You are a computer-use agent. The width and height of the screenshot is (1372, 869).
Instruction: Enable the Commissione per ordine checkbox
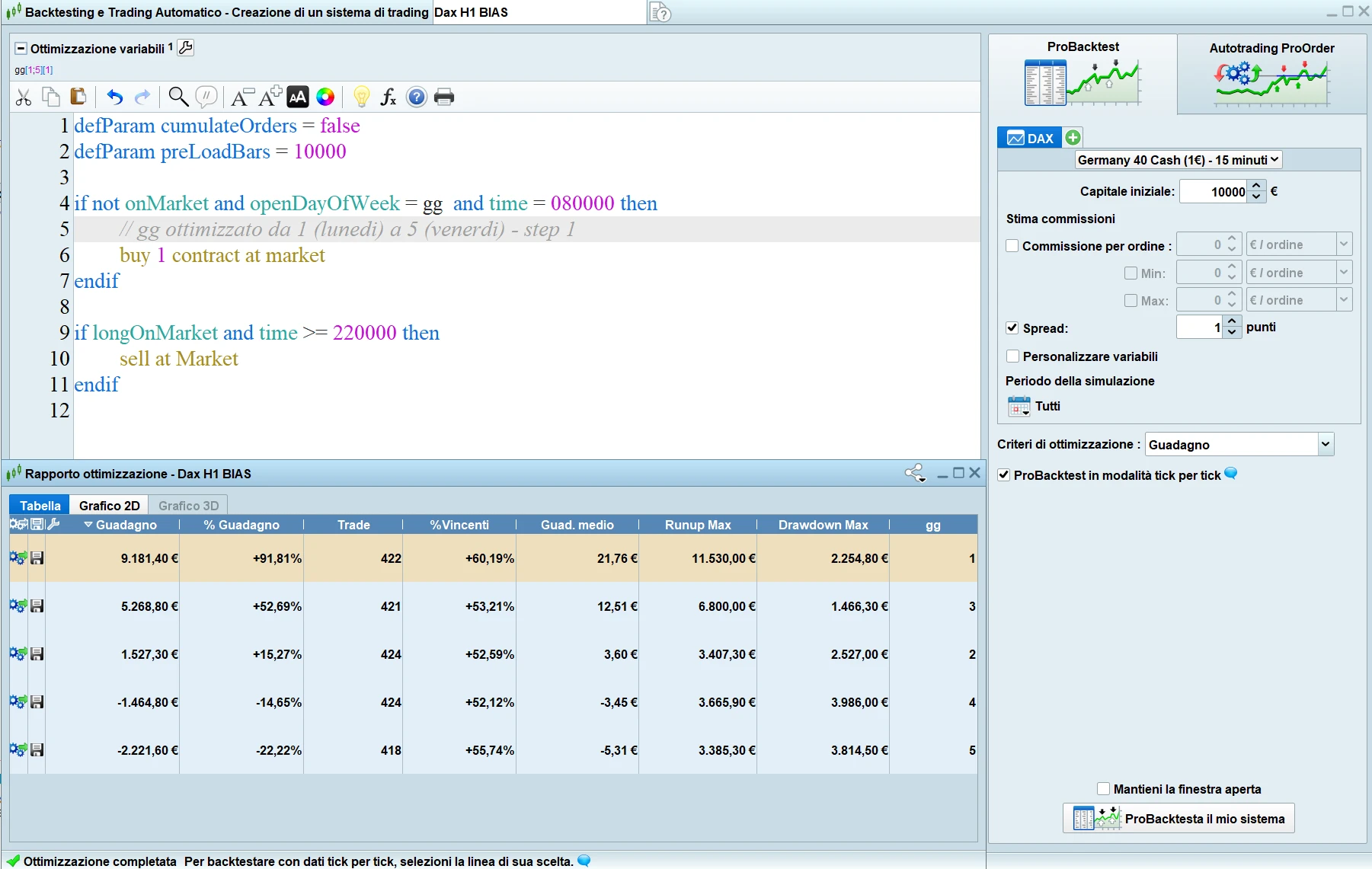click(1012, 246)
